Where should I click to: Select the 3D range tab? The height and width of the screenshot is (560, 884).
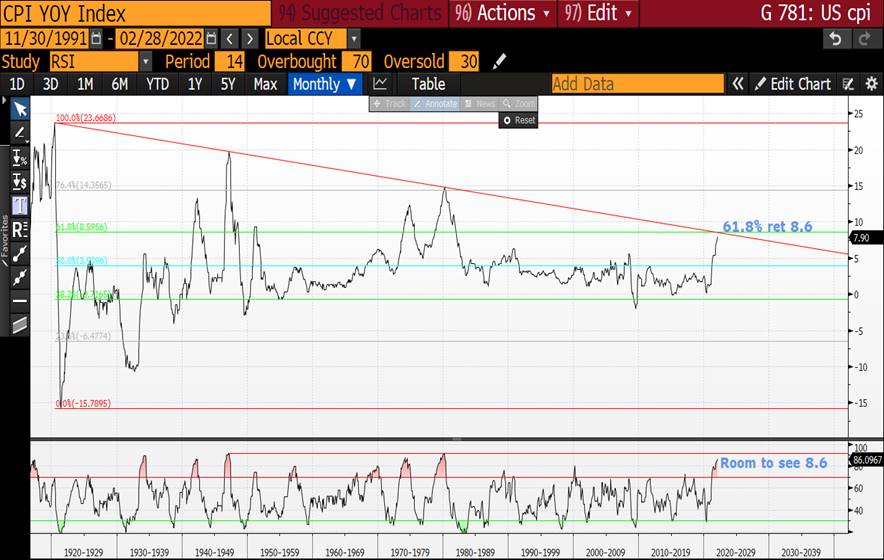[x=51, y=84]
